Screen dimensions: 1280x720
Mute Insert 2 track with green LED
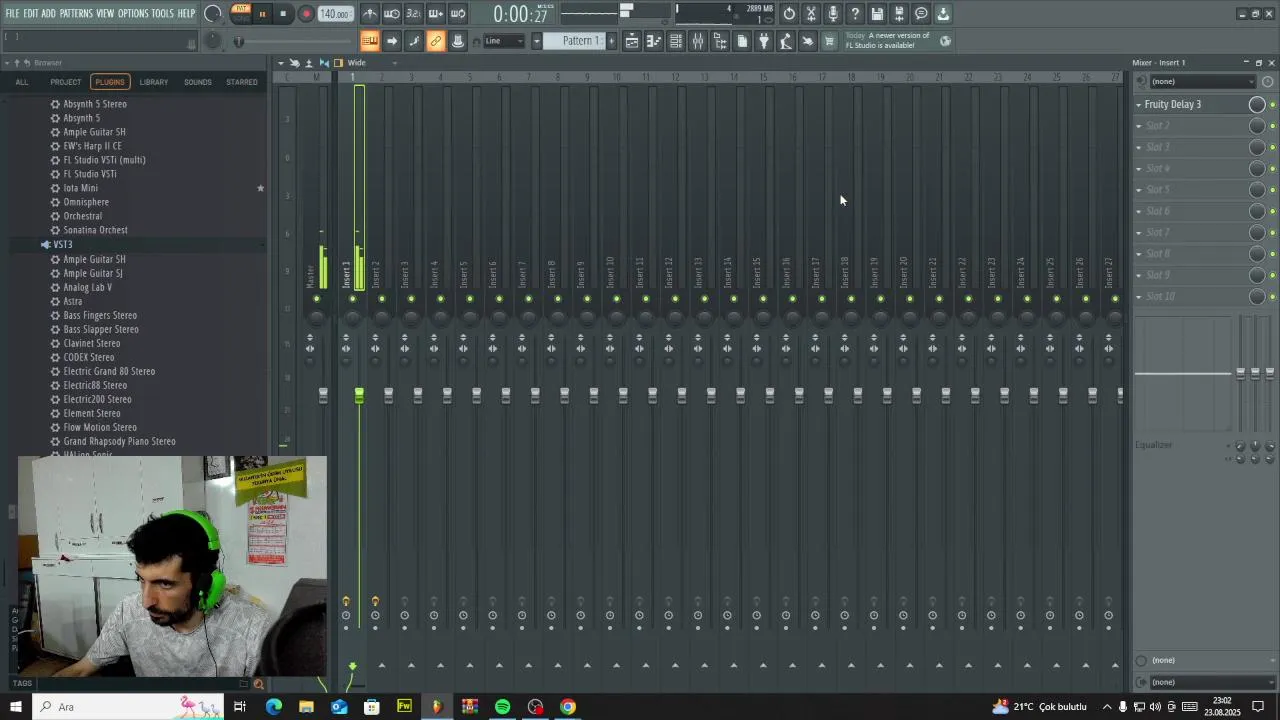pyautogui.click(x=381, y=299)
